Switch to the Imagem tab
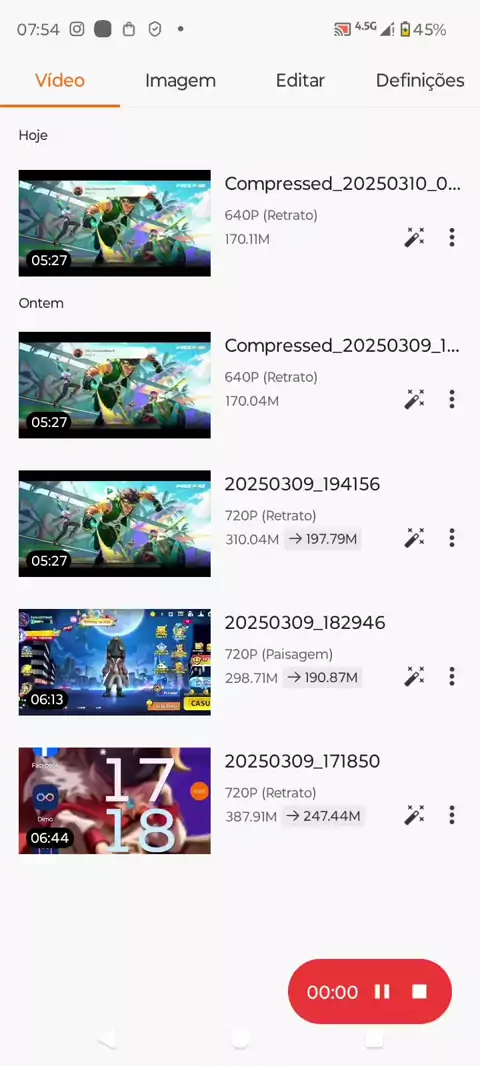Image resolution: width=480 pixels, height=1066 pixels. pyautogui.click(x=180, y=80)
